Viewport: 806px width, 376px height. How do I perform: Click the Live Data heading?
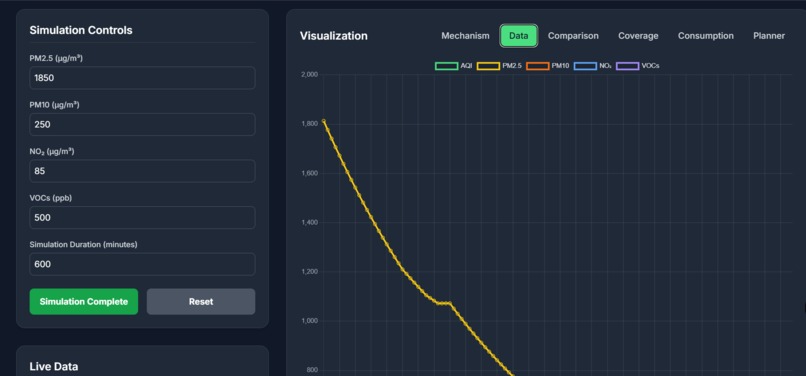pyautogui.click(x=54, y=367)
